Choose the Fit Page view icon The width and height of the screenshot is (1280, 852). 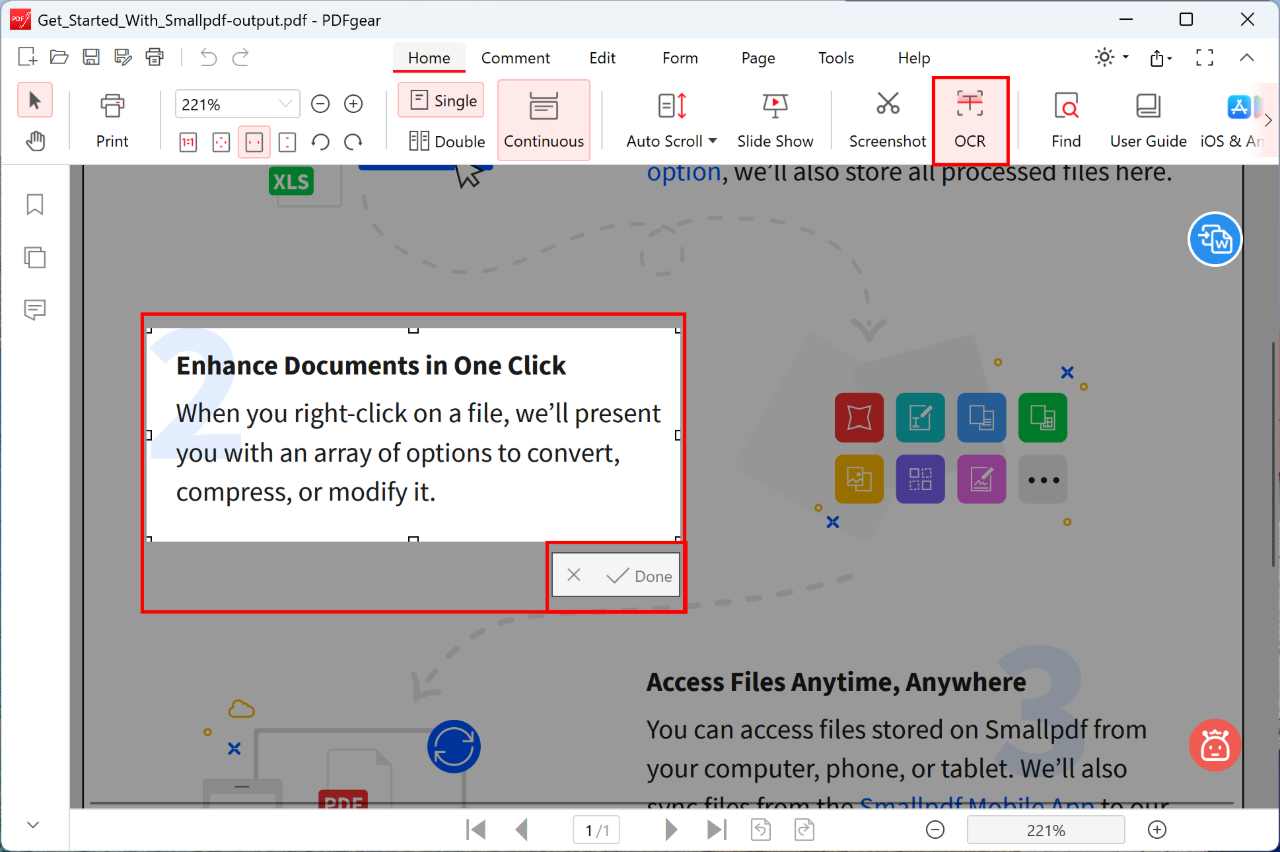coord(221,142)
